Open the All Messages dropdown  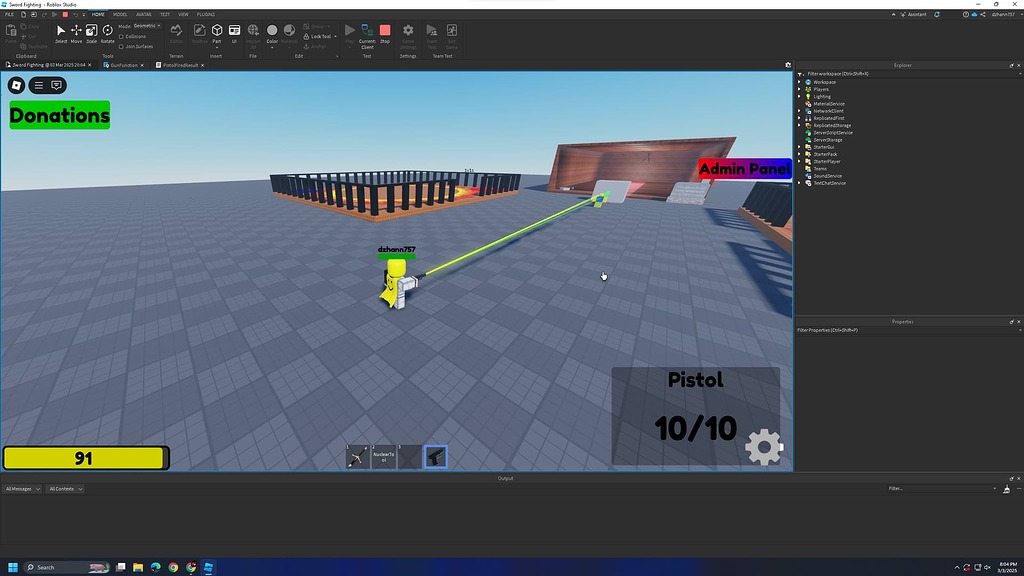[x=22, y=488]
